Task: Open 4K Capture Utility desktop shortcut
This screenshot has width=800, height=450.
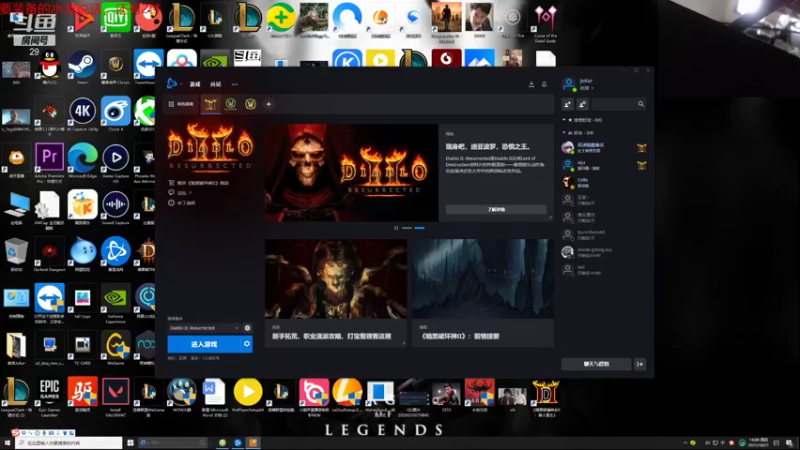Action: click(x=82, y=114)
